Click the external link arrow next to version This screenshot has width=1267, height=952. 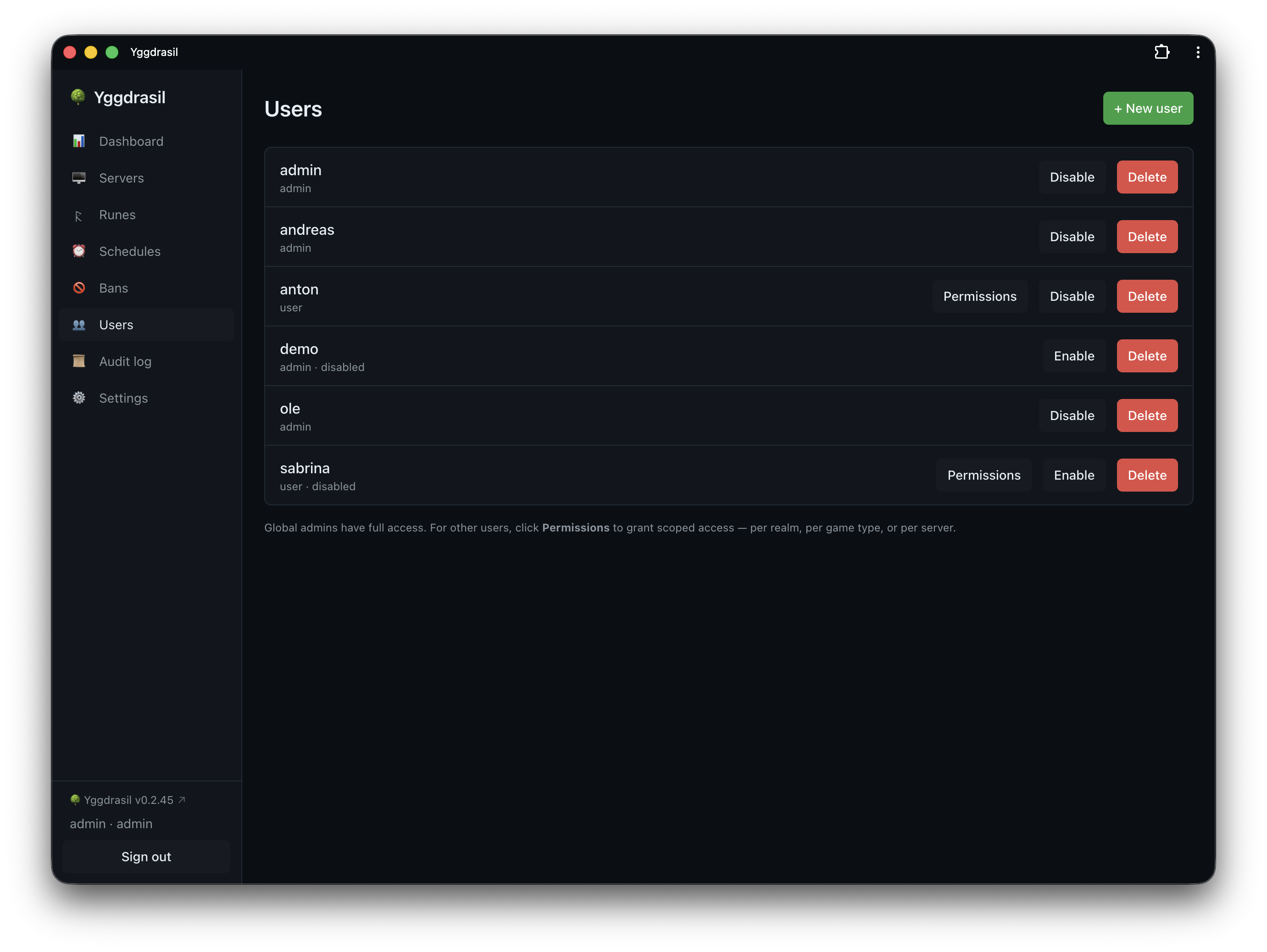click(x=182, y=800)
